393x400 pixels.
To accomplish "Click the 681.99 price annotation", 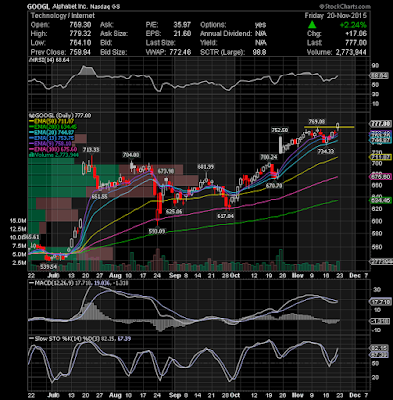I will tap(205, 167).
